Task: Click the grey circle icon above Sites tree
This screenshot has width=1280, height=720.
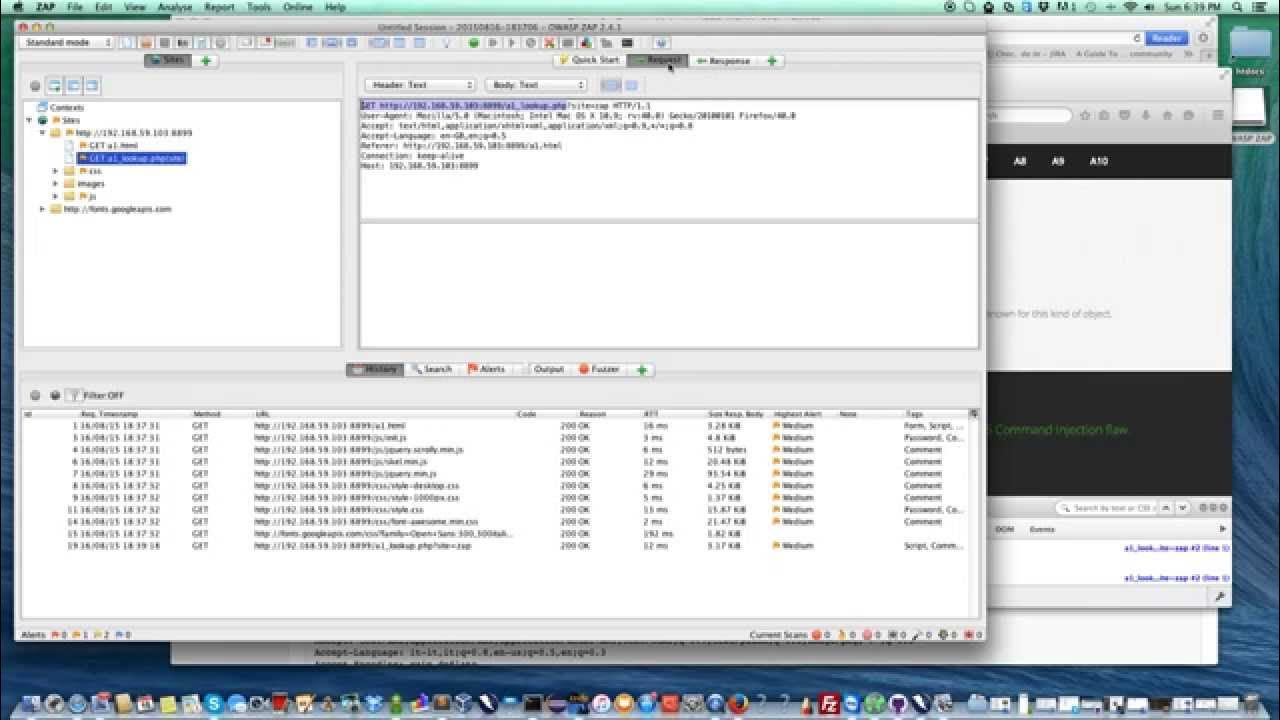Action: pyautogui.click(x=36, y=86)
